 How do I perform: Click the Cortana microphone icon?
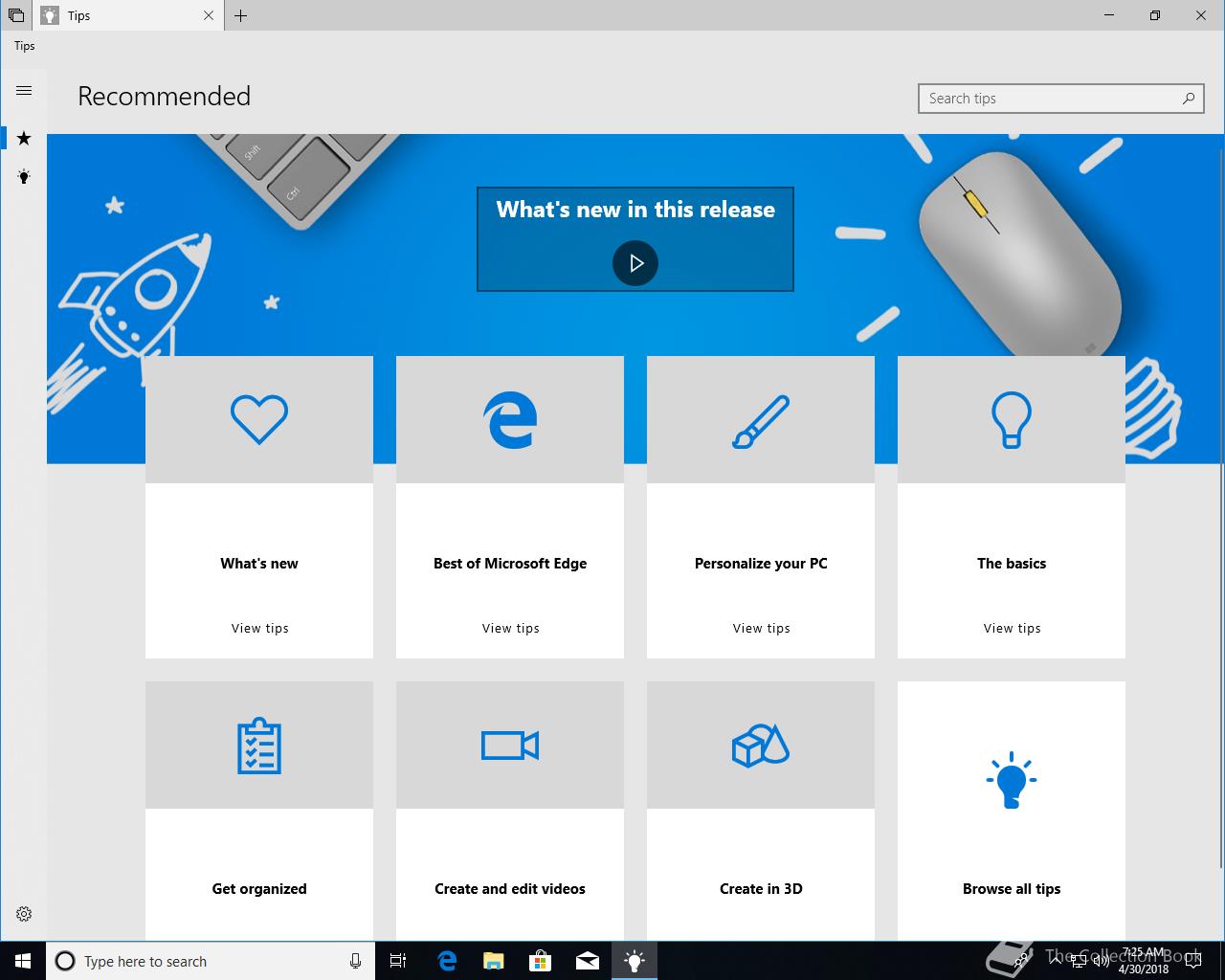click(355, 961)
